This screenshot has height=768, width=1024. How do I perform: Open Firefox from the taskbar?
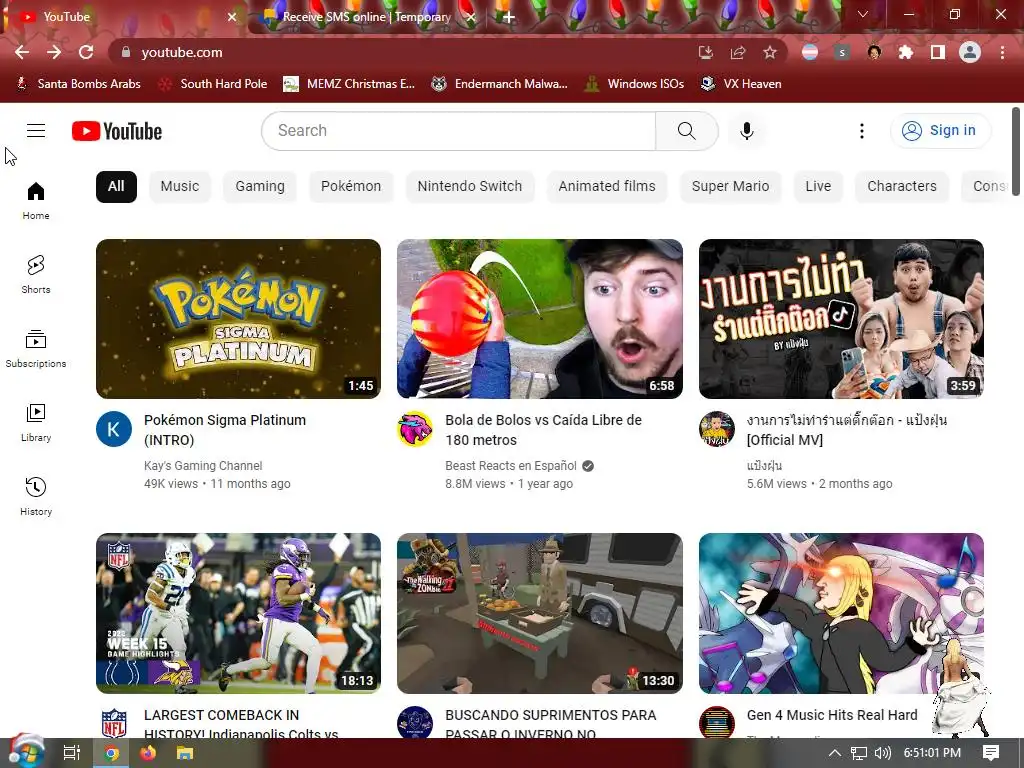point(148,753)
